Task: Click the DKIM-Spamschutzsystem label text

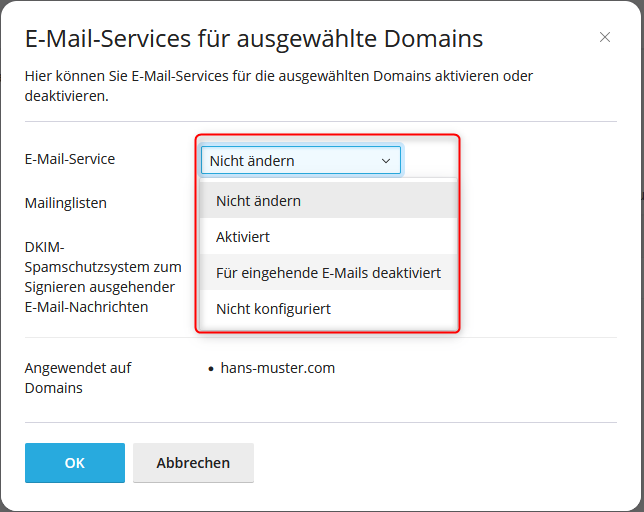Action: [102, 267]
